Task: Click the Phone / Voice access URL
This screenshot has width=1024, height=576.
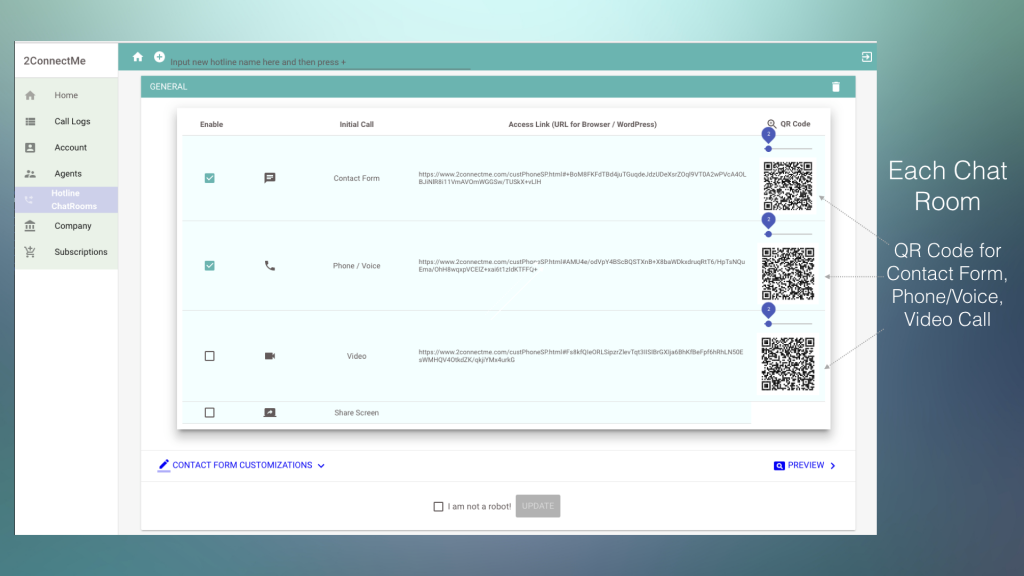Action: [581, 266]
